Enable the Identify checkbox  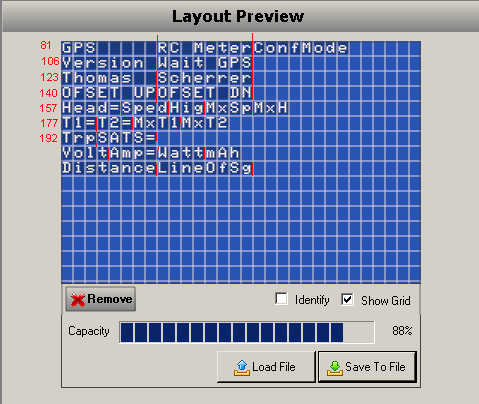pyautogui.click(x=281, y=299)
